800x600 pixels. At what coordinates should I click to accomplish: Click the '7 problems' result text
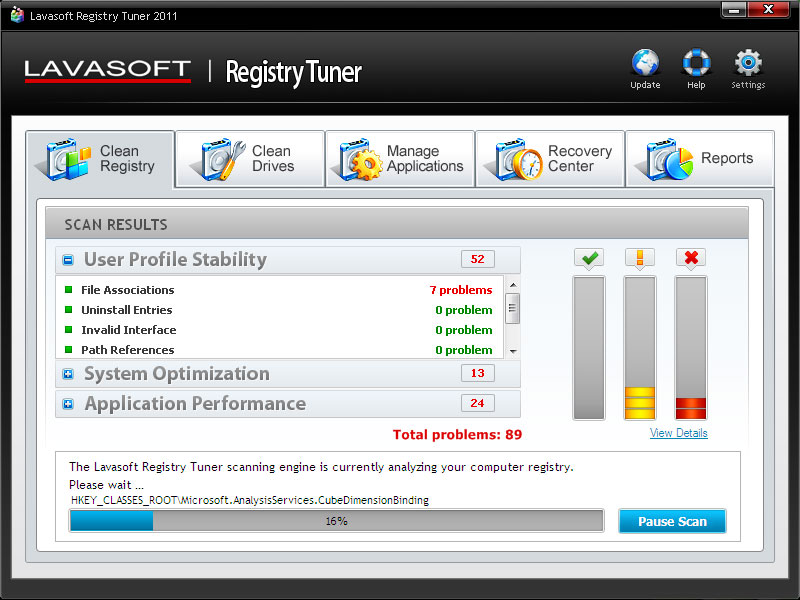pyautogui.click(x=461, y=290)
